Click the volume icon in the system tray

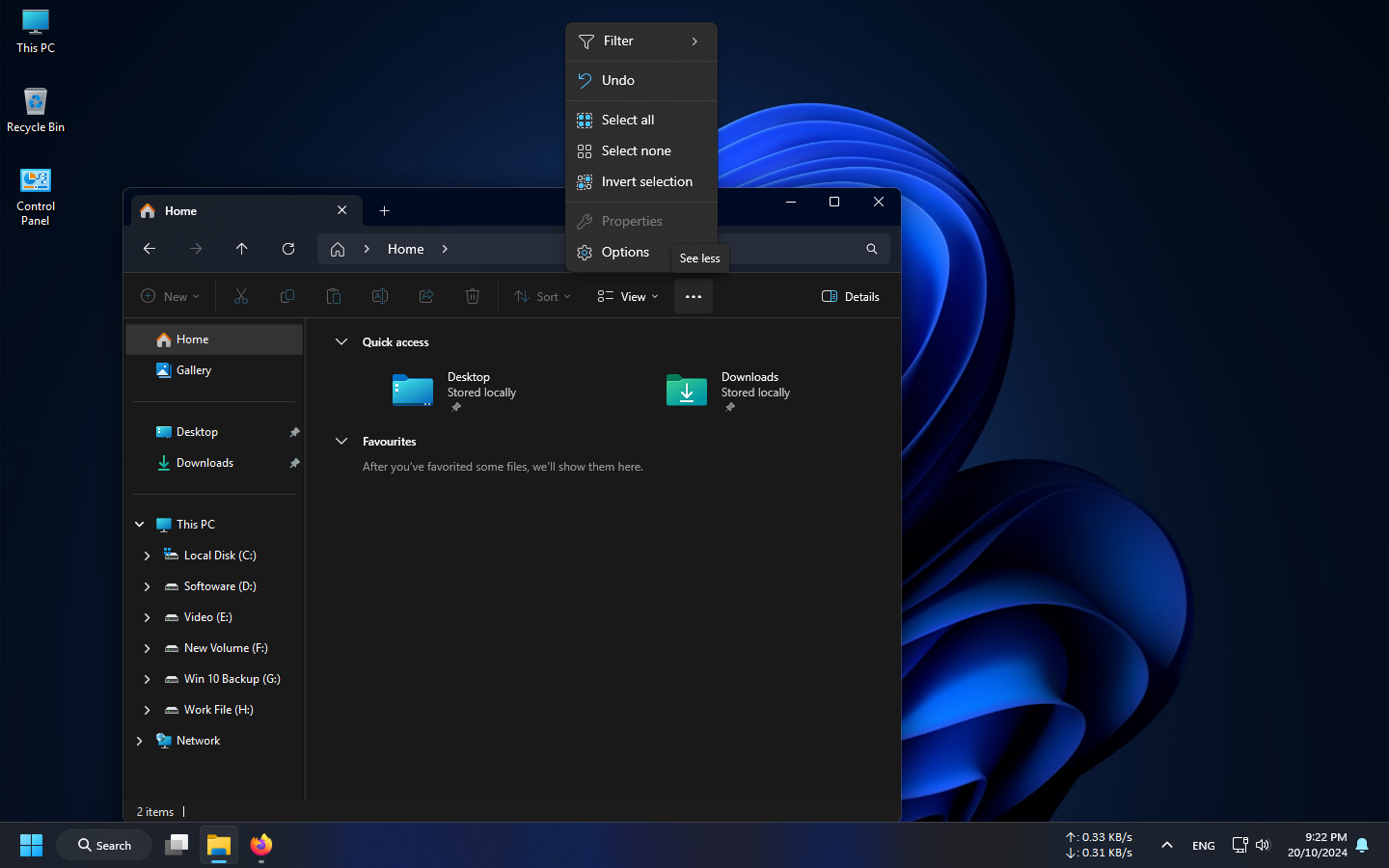1264,845
